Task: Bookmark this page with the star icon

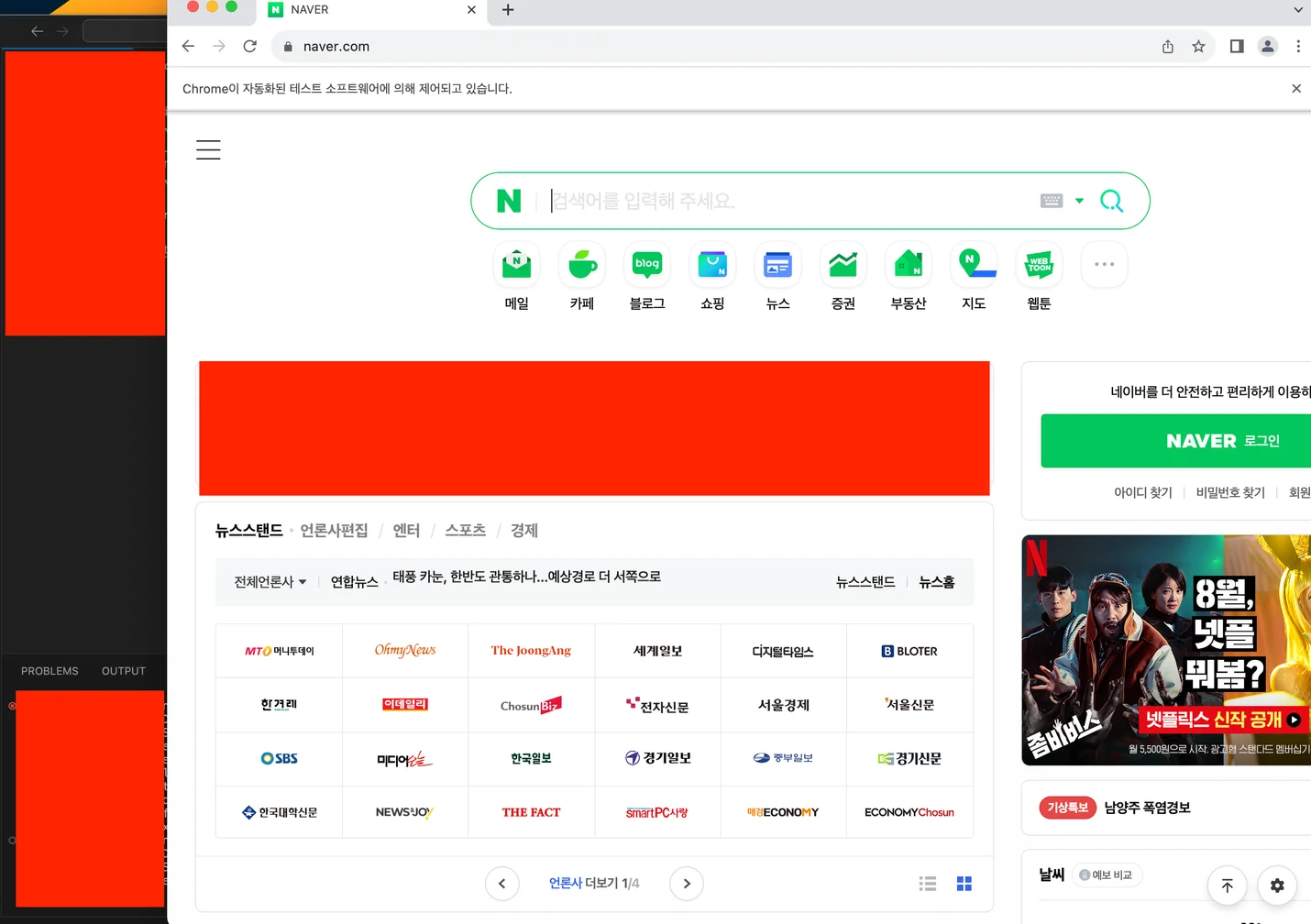Action: [1198, 47]
